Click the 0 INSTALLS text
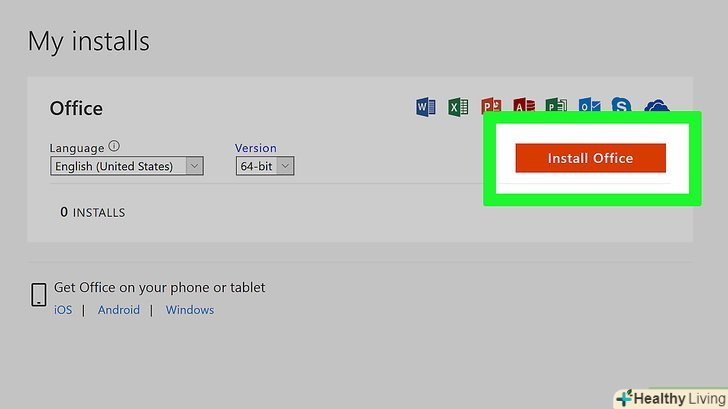Viewport: 728px width, 409px height. (x=93, y=212)
